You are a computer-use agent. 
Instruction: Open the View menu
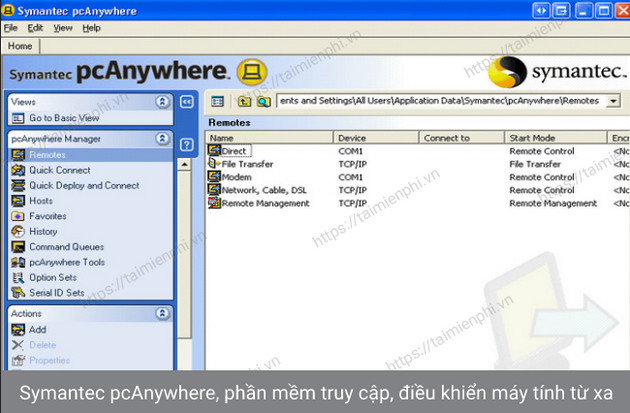point(63,28)
